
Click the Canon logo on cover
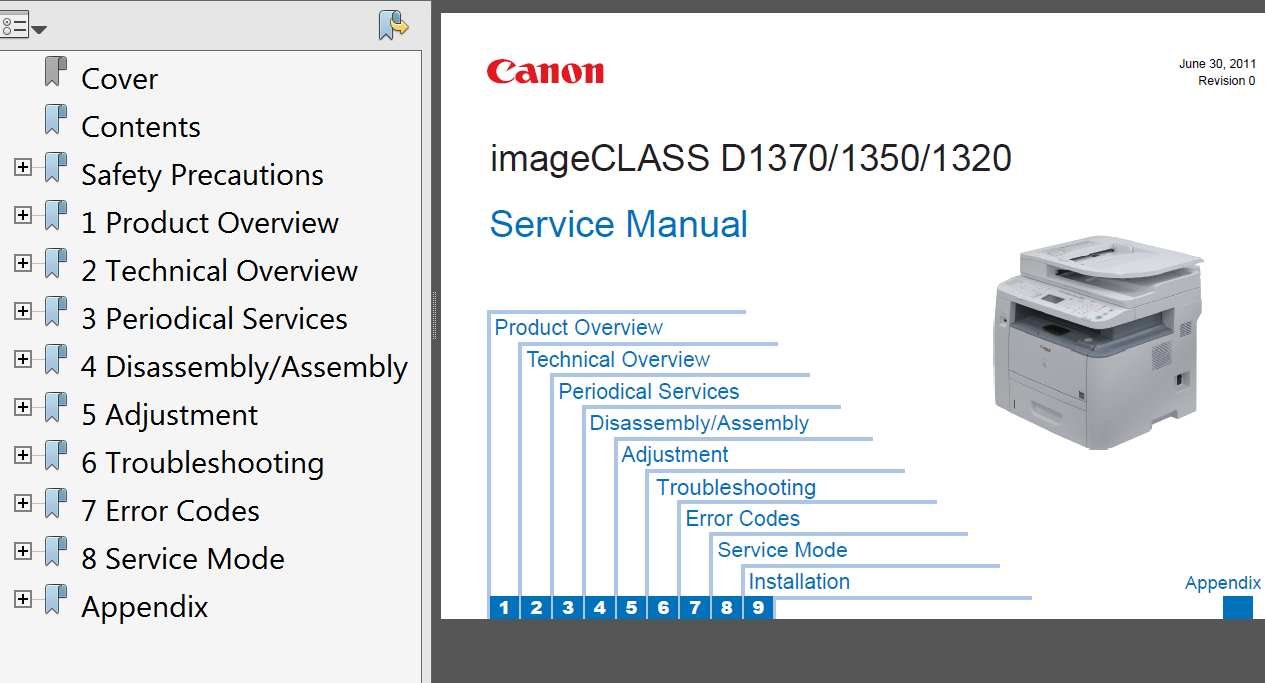point(546,71)
